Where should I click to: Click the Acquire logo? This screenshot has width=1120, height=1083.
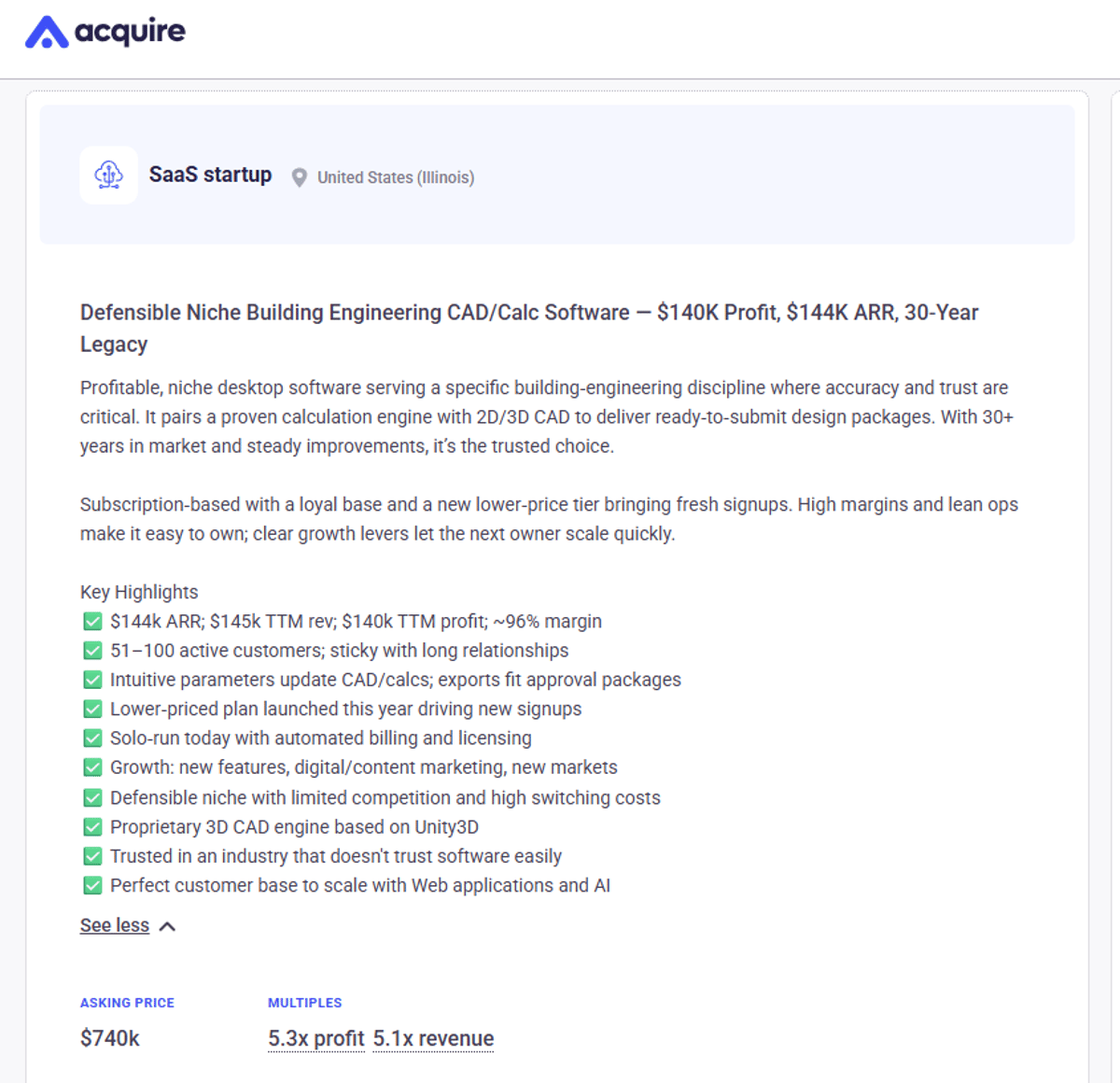(103, 31)
